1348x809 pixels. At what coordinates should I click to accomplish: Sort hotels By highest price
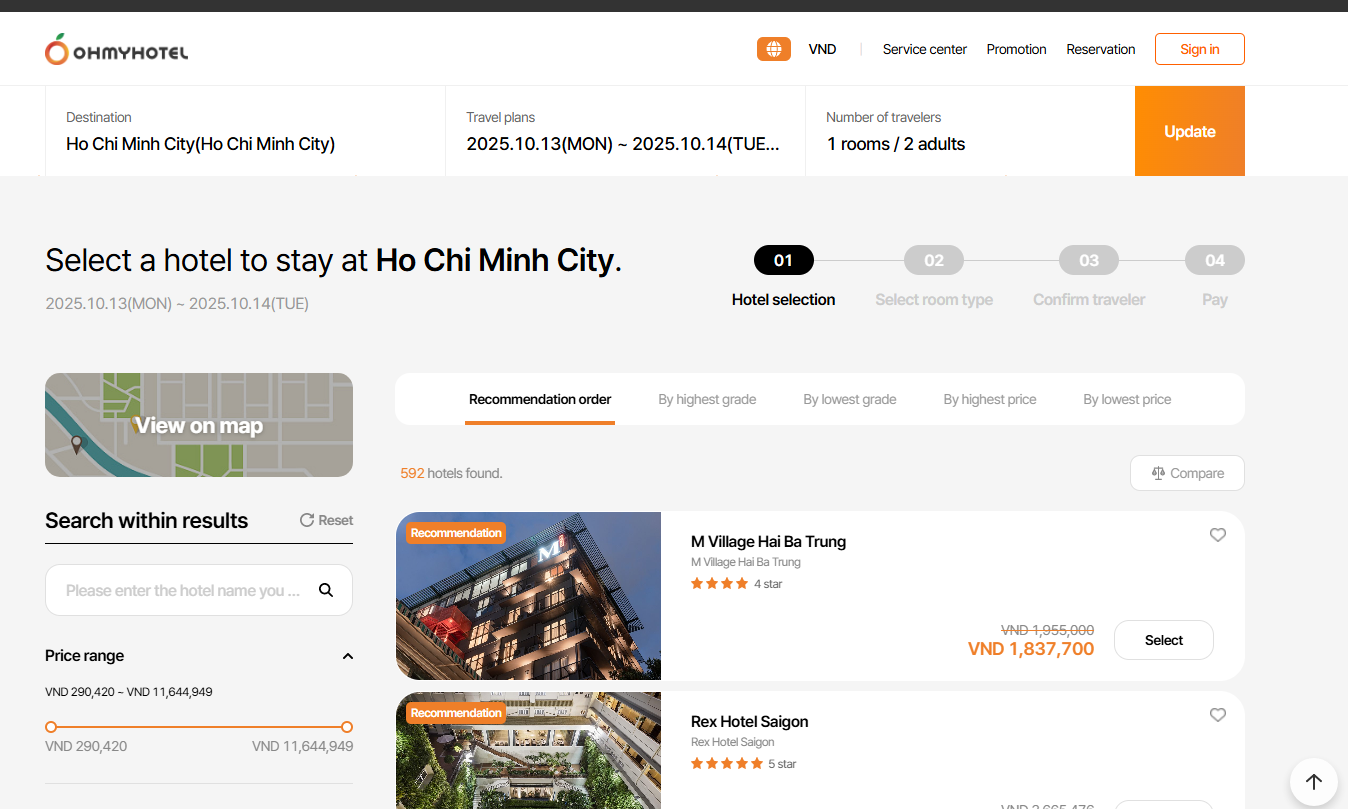tap(990, 399)
